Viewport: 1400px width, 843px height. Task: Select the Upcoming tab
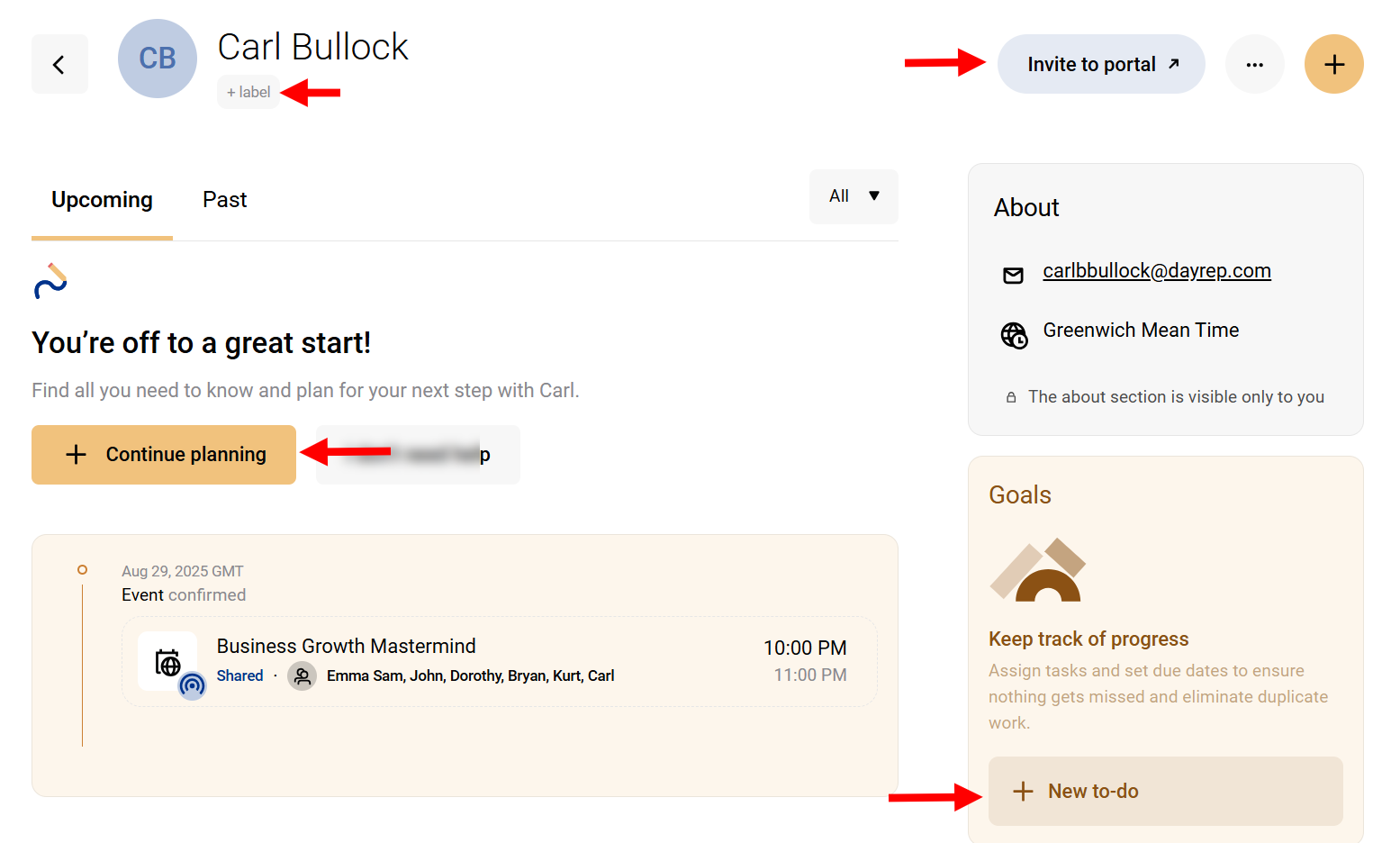[101, 199]
